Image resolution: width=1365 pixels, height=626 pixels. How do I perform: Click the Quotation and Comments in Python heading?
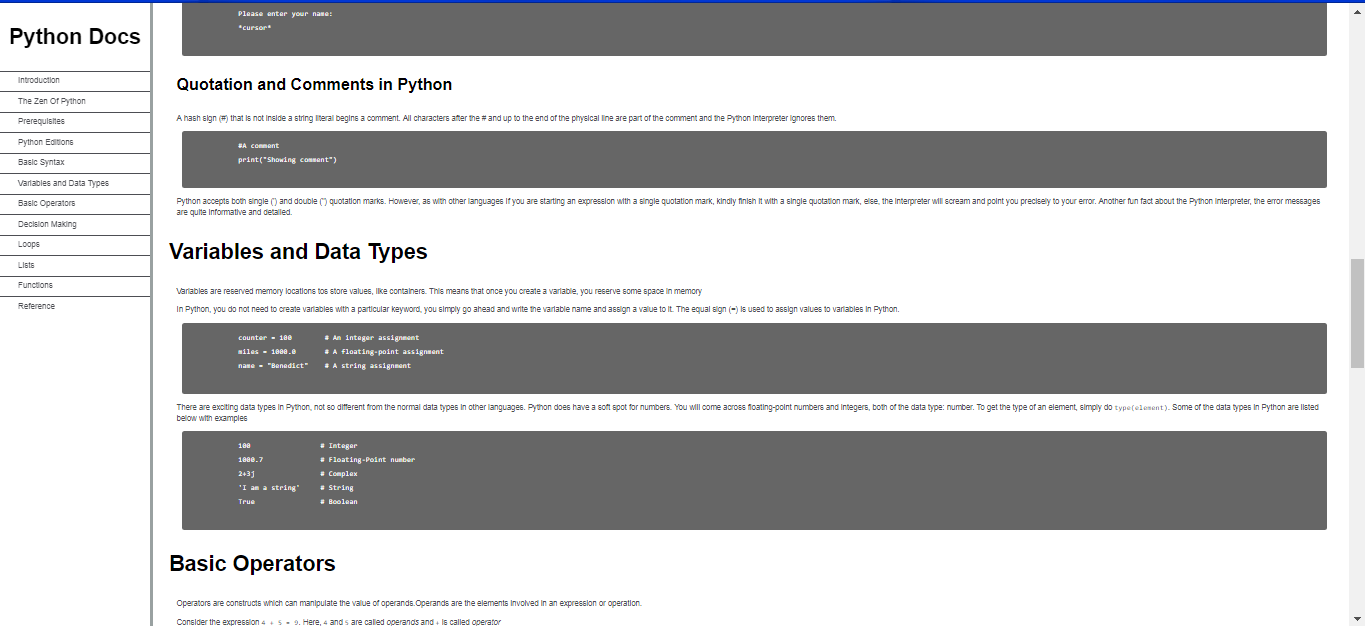tap(314, 85)
